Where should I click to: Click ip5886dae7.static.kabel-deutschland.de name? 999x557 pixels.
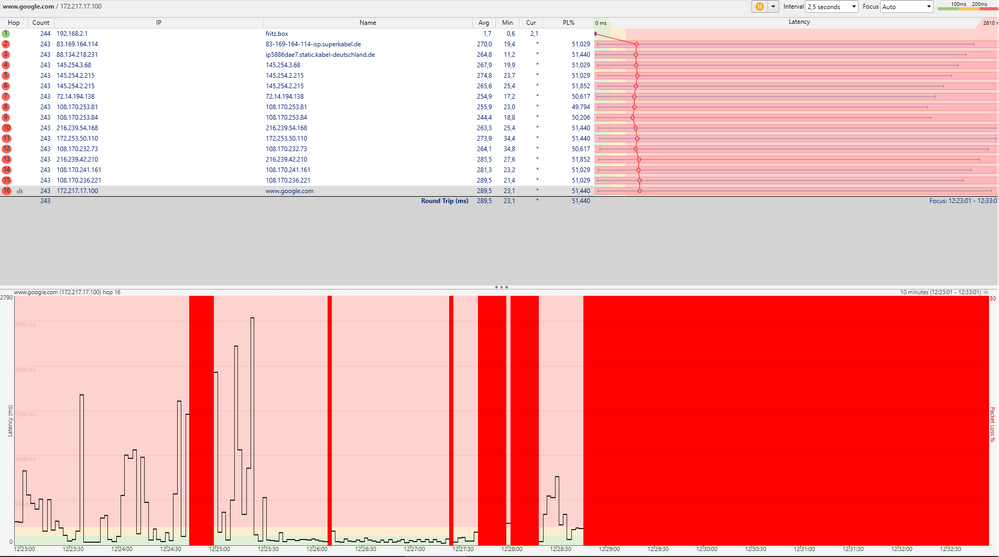point(320,54)
